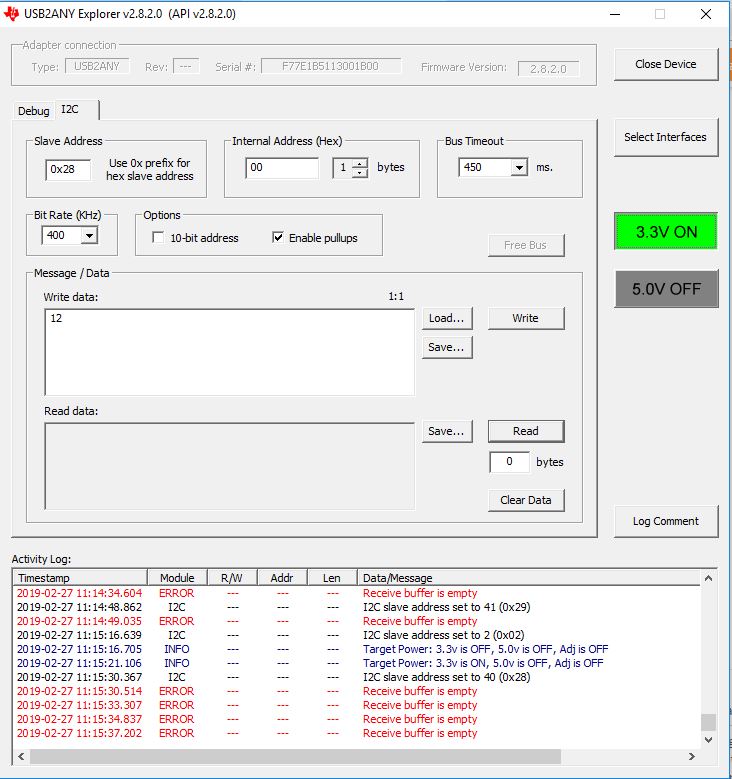Click the Texas Instruments title bar icon
Image resolution: width=732 pixels, height=779 pixels.
pyautogui.click(x=11, y=13)
